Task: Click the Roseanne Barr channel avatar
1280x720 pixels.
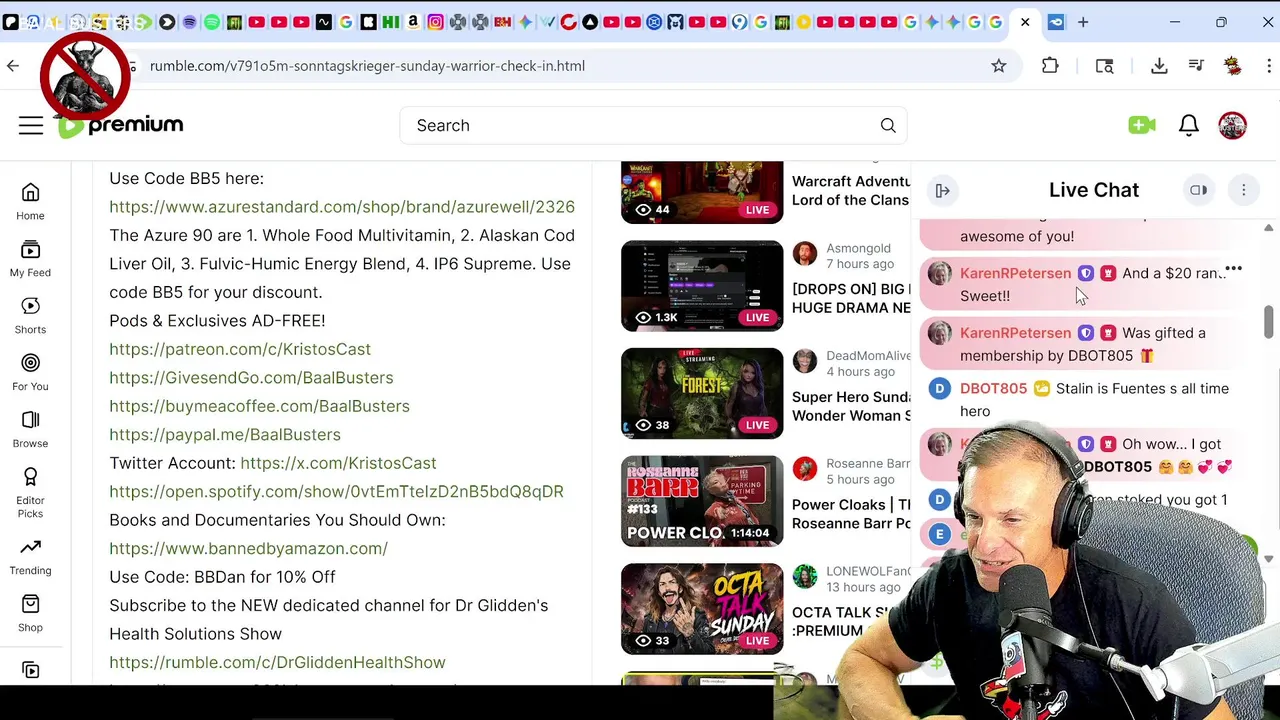Action: [805, 468]
